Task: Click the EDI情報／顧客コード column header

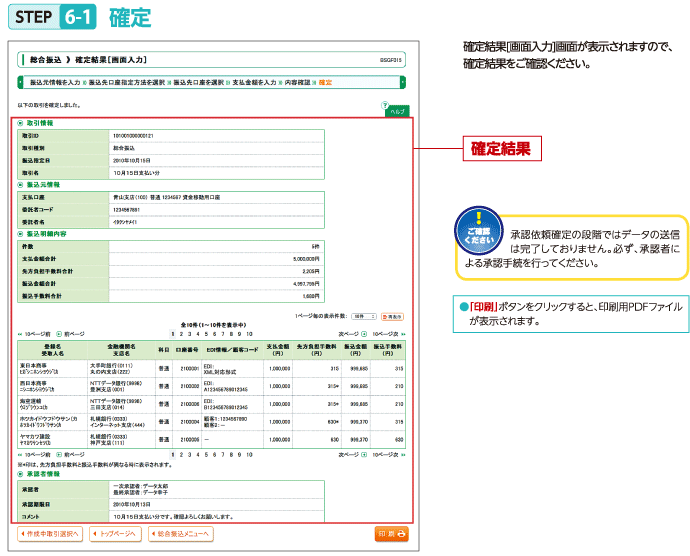Action: [232, 350]
